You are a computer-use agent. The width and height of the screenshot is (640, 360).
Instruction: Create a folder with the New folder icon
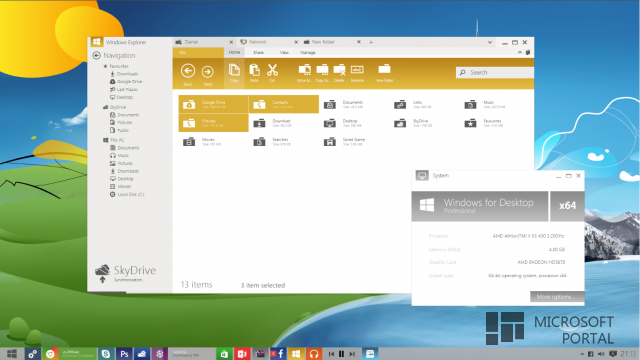pyautogui.click(x=384, y=69)
